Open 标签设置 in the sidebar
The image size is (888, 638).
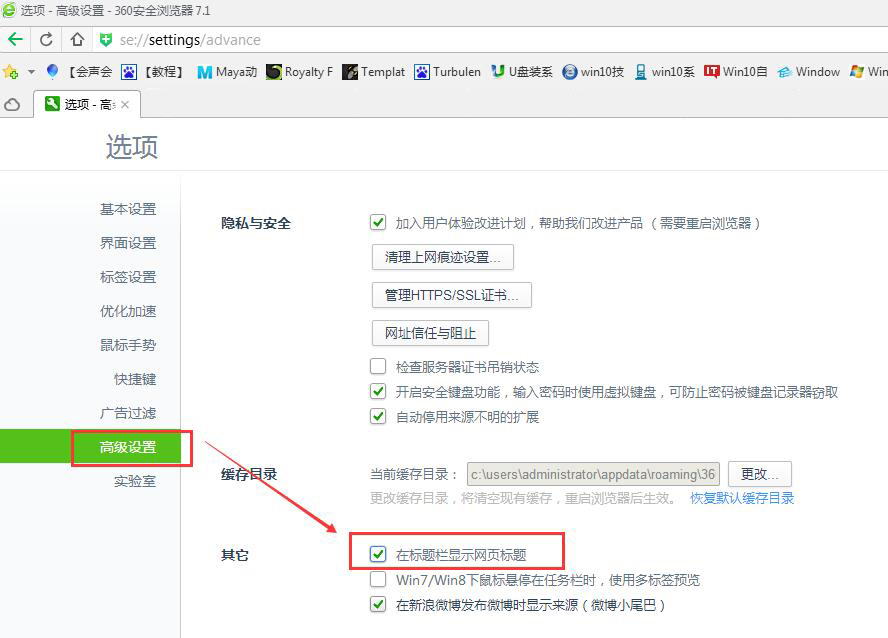[x=128, y=277]
